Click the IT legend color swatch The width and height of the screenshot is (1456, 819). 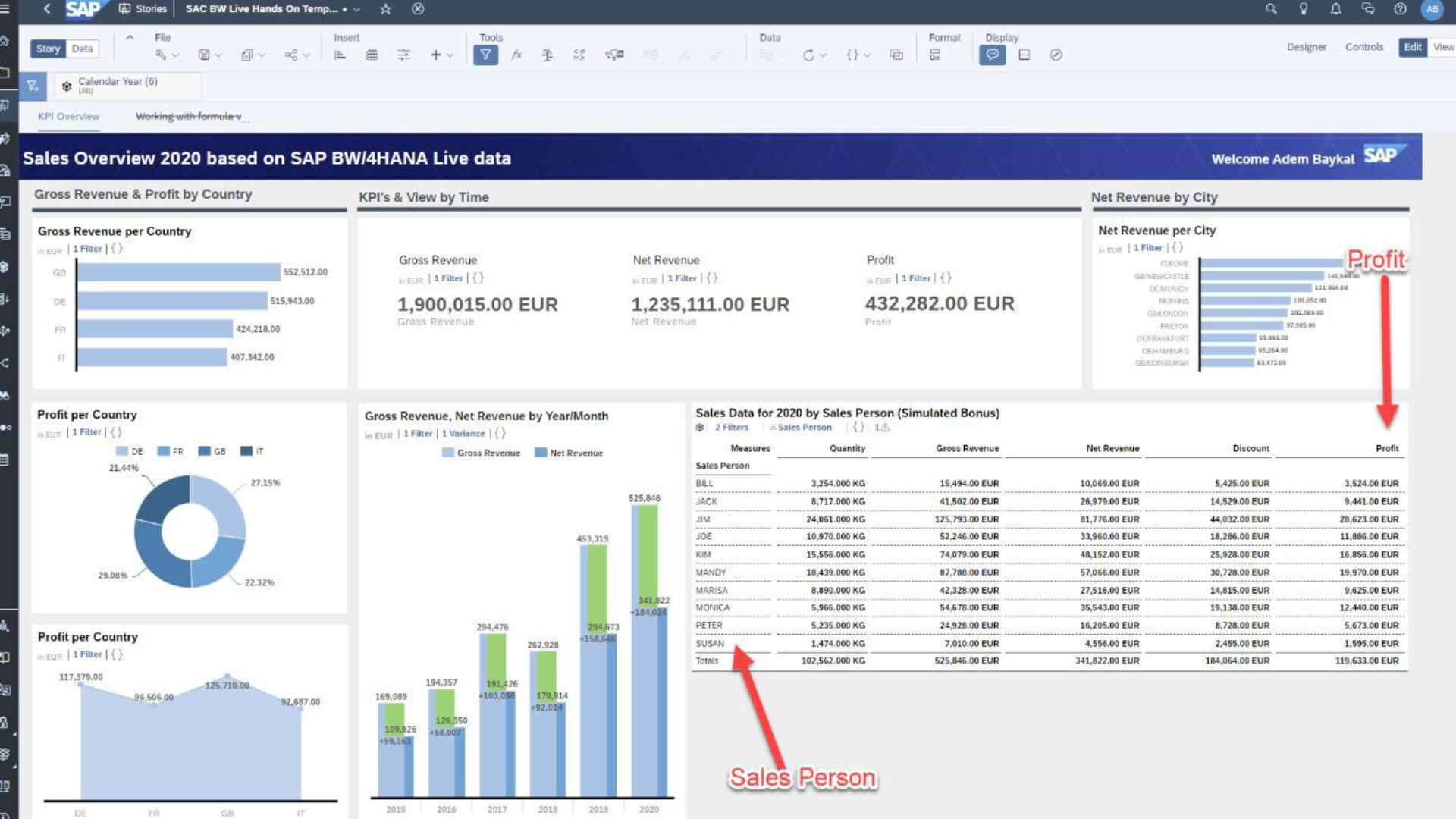246,451
